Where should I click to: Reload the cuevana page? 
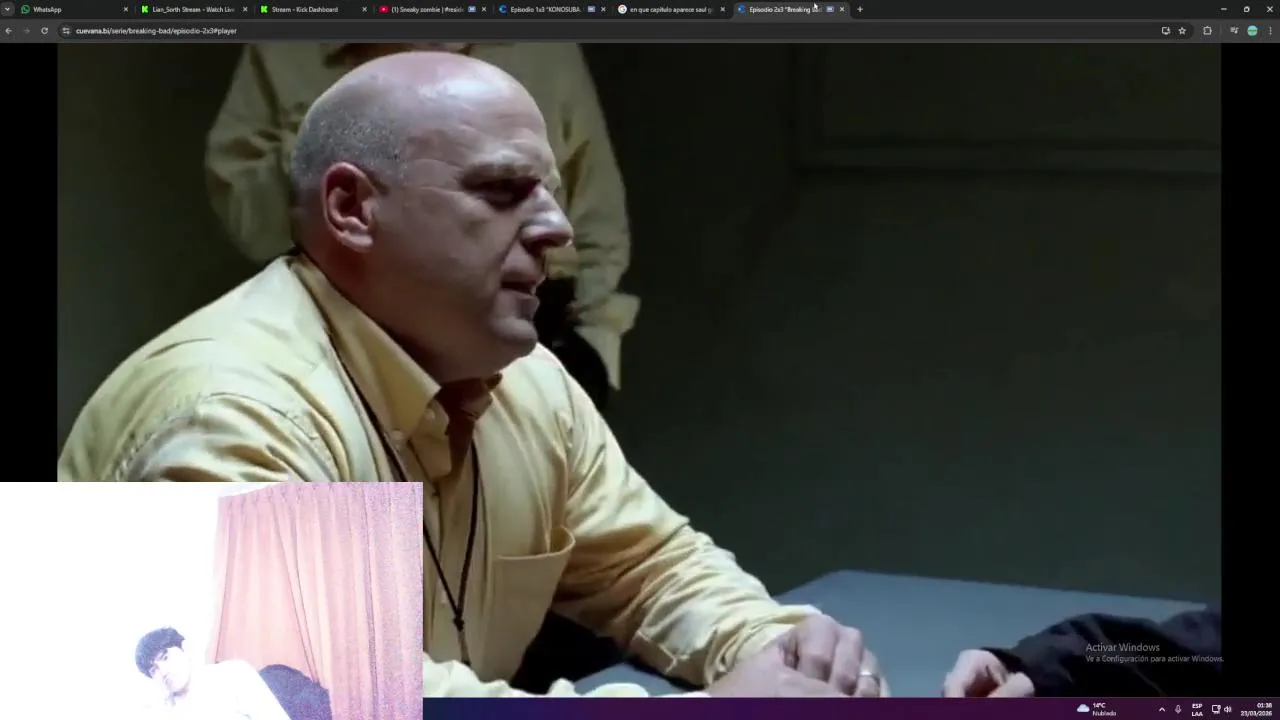44,31
